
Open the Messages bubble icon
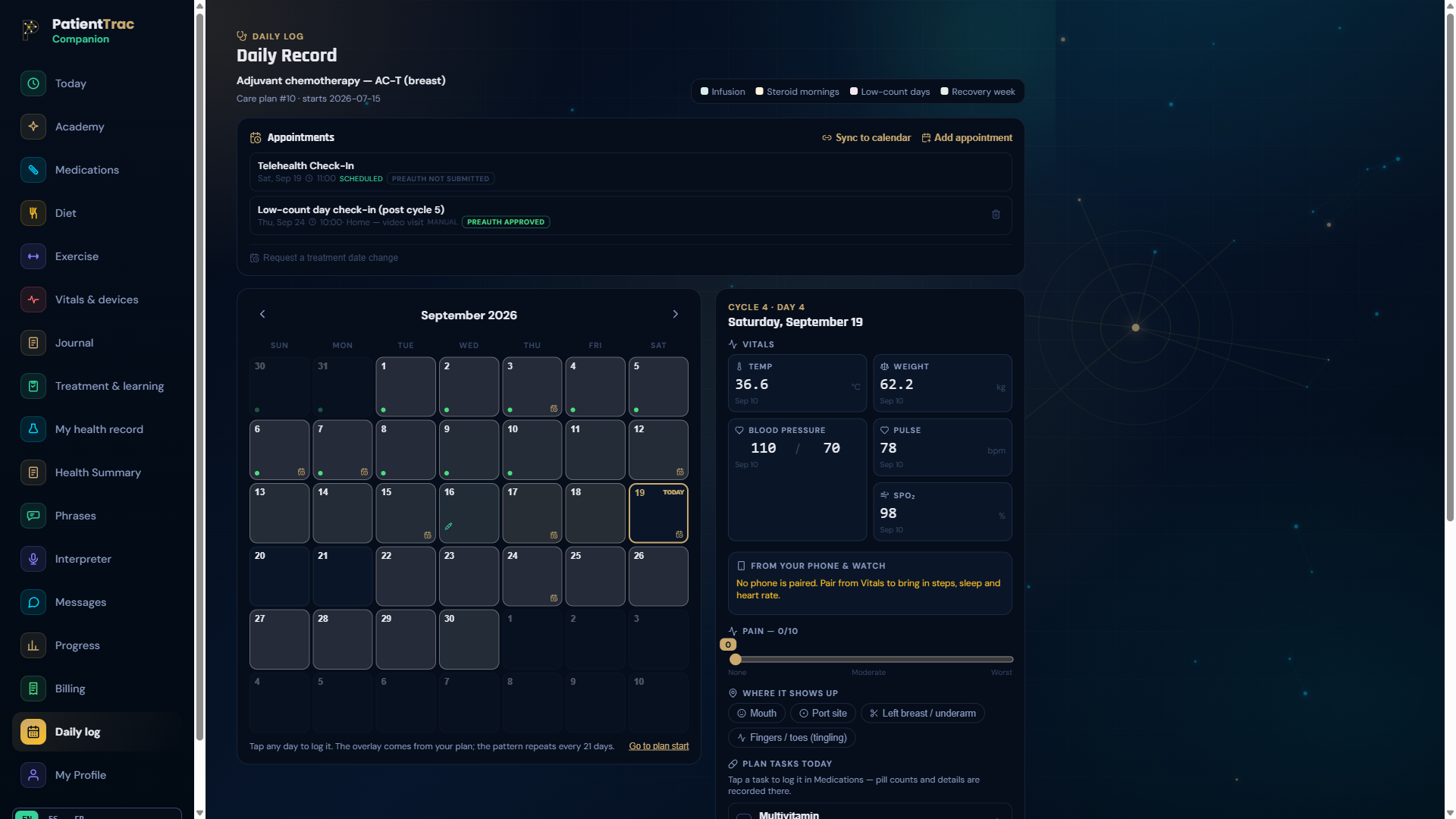coord(33,602)
